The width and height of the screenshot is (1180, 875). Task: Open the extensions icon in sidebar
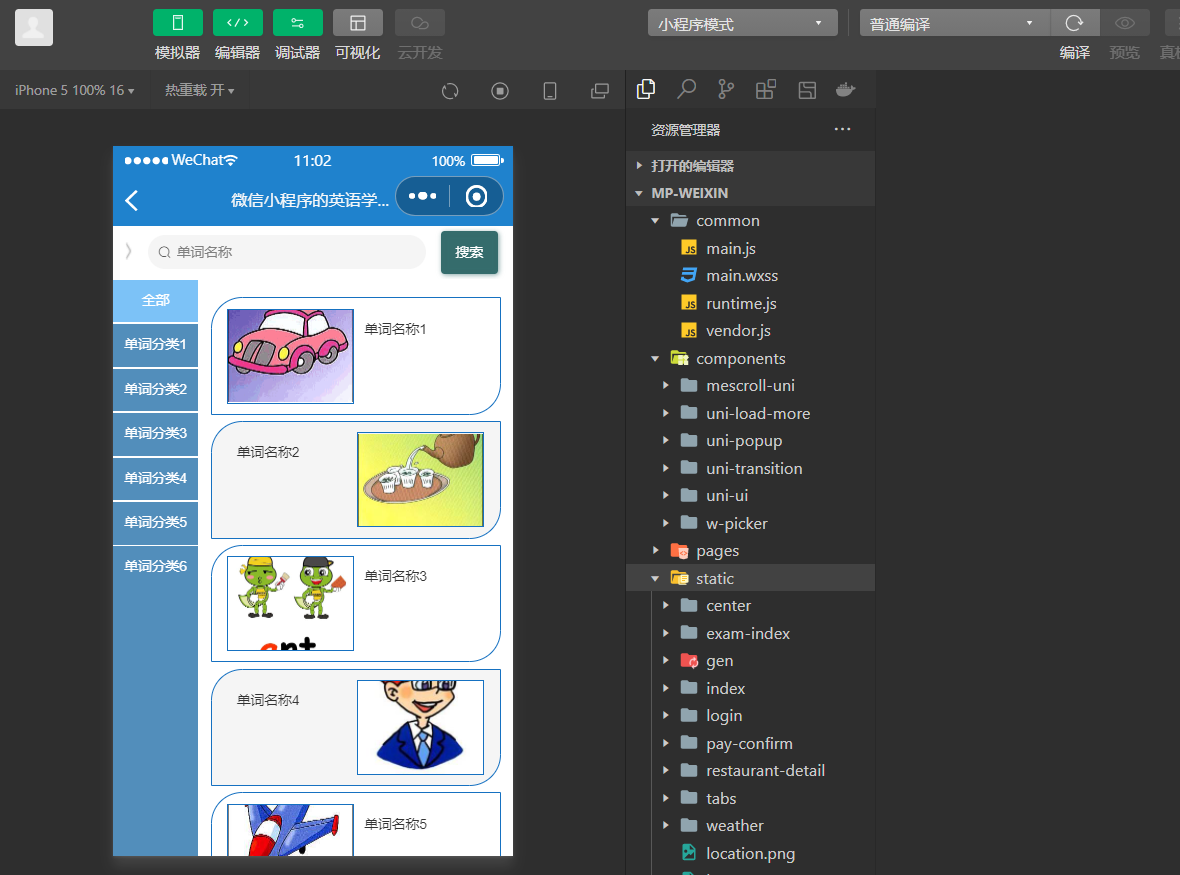click(765, 90)
